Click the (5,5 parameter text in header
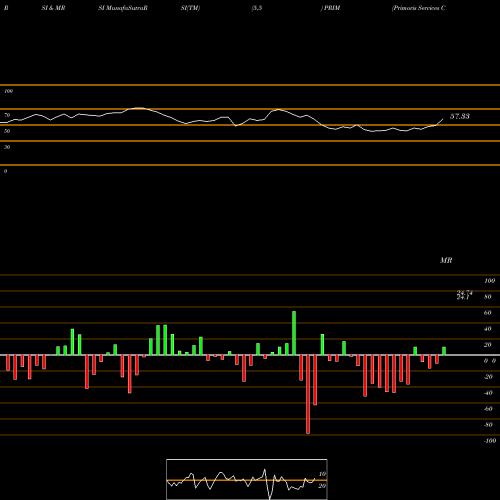 coord(257,8)
